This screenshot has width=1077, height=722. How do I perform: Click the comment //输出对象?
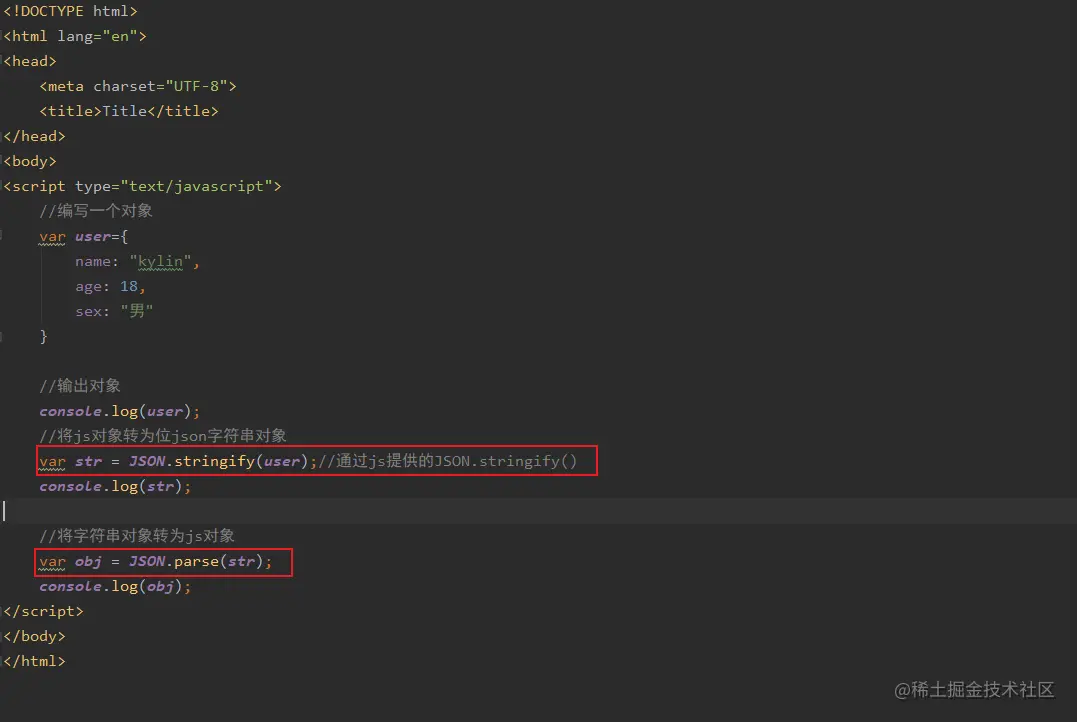(x=80, y=386)
